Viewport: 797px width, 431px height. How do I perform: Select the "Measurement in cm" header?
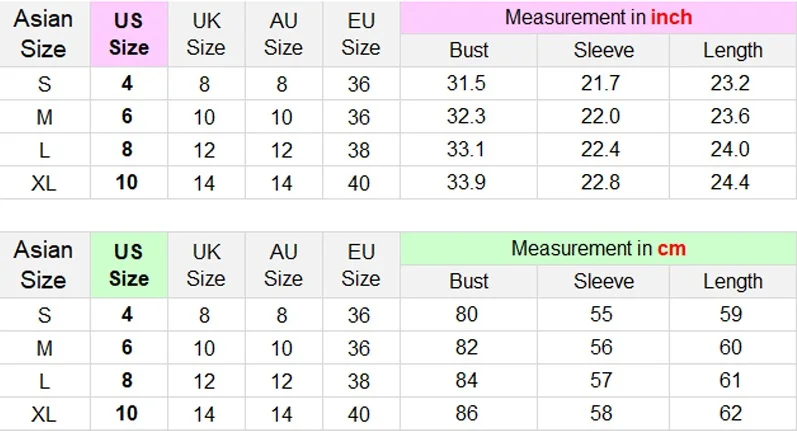coord(598,248)
